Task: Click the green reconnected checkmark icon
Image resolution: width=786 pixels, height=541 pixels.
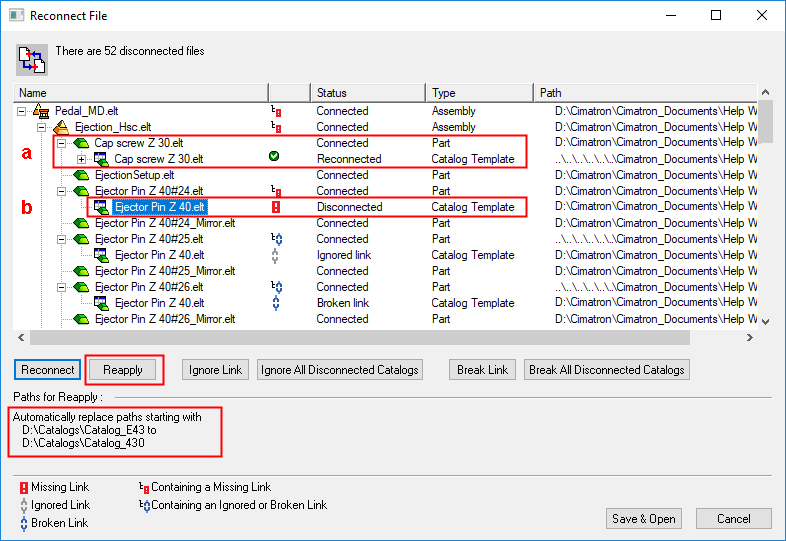Action: click(274, 156)
